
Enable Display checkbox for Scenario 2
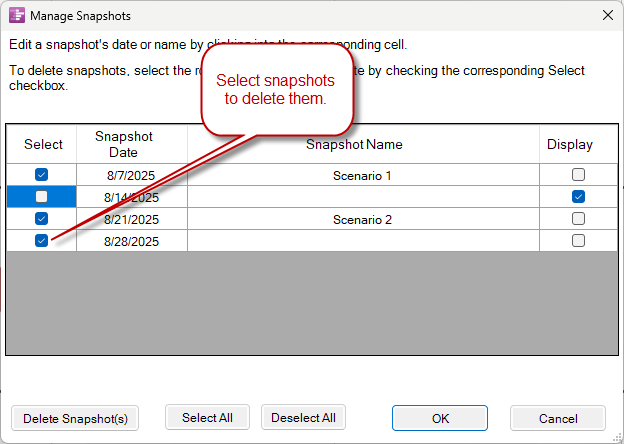click(578, 218)
